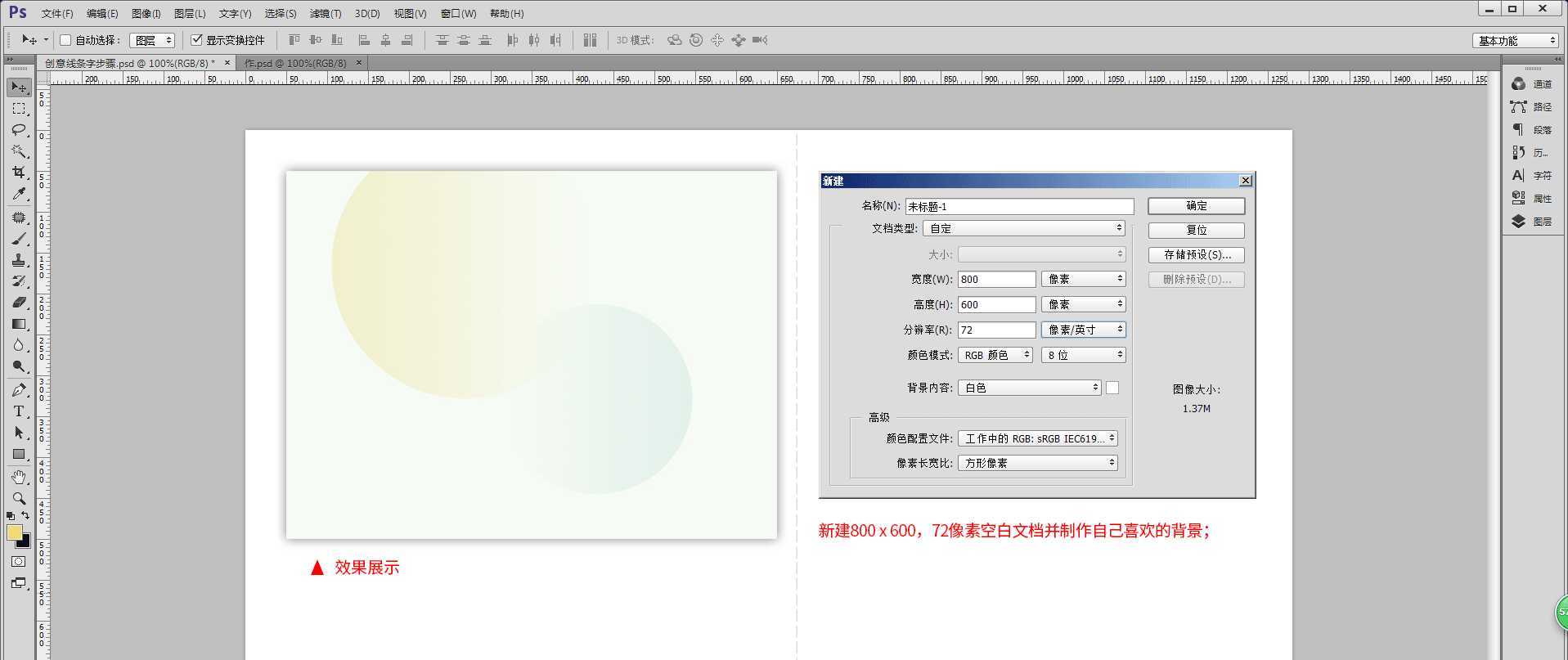The width and height of the screenshot is (1568, 660).
Task: Uncheck the 显示变换控件 checkbox
Action: [196, 40]
